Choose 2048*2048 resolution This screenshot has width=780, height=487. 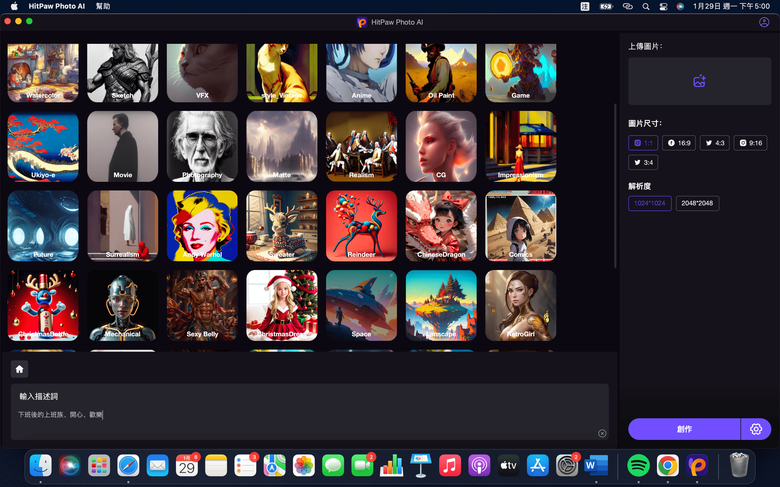pyautogui.click(x=697, y=203)
